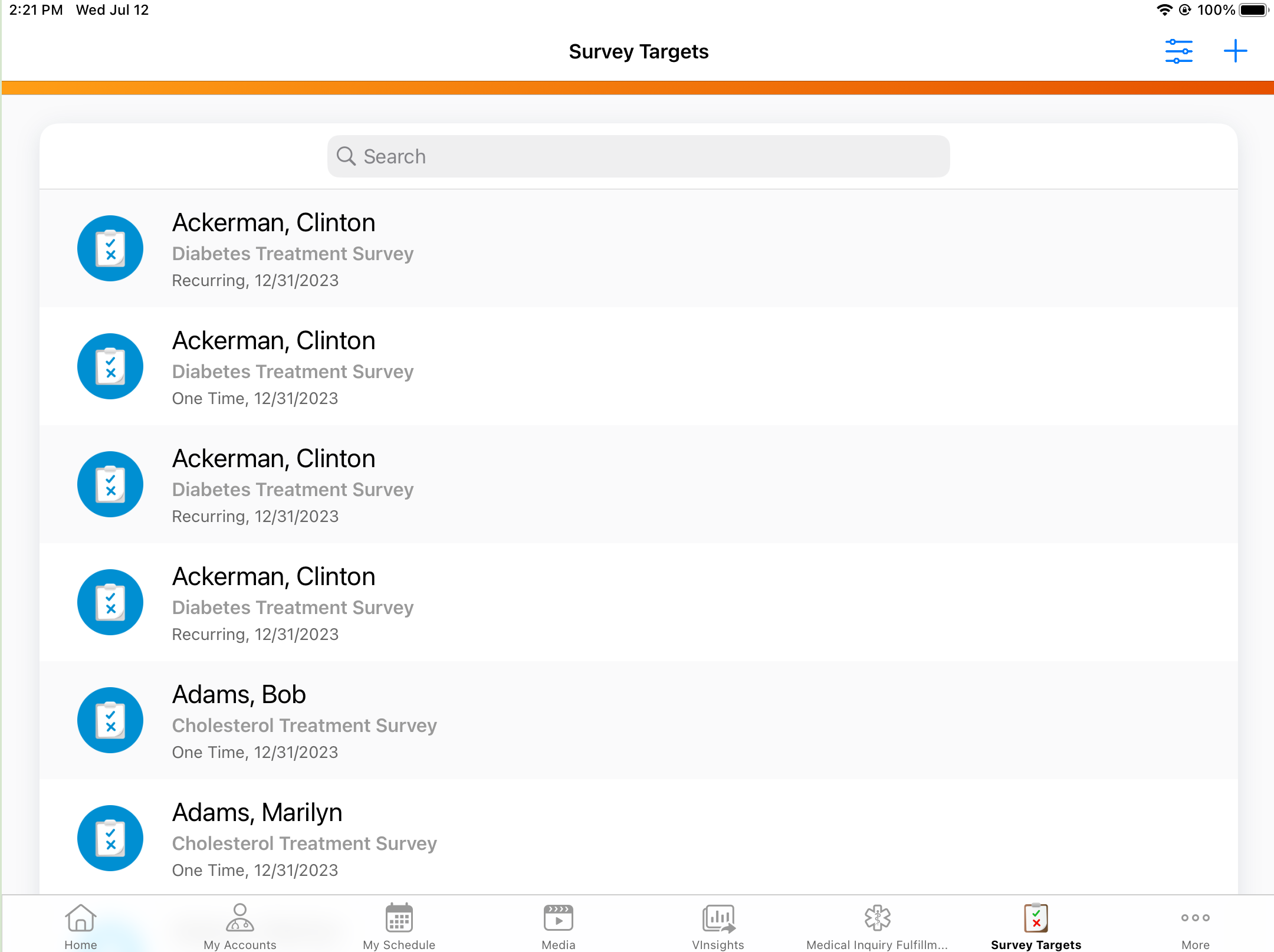Screen dimensions: 1274x952
Task: Tap the battery indicator in status bar
Action: (1253, 10)
